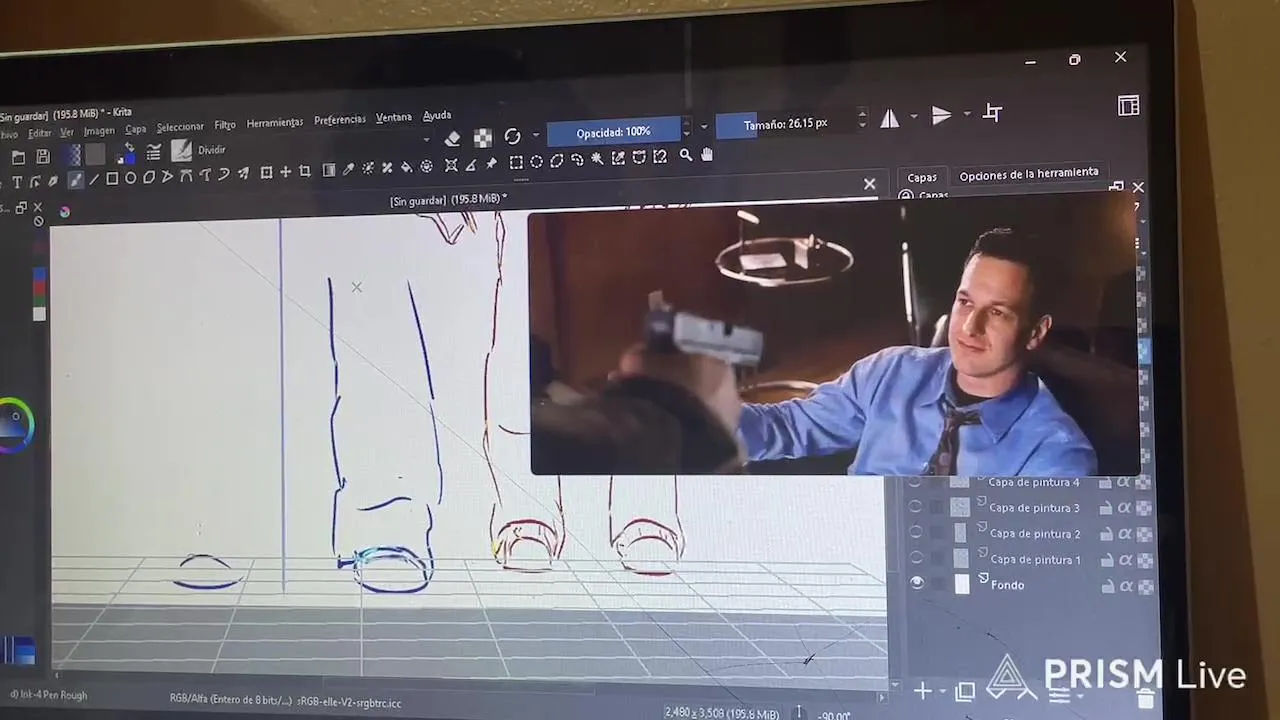The image size is (1280, 720).
Task: Select the Move layer tool
Action: (x=286, y=172)
